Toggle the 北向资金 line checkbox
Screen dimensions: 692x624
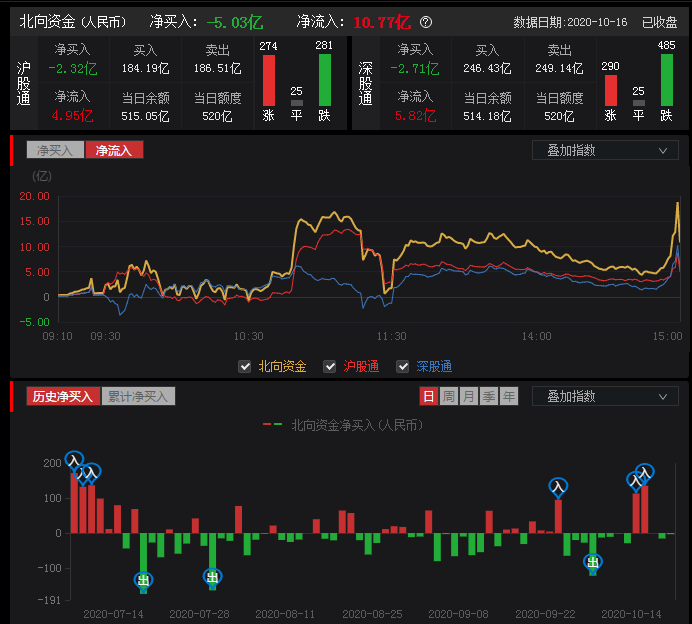(x=244, y=366)
